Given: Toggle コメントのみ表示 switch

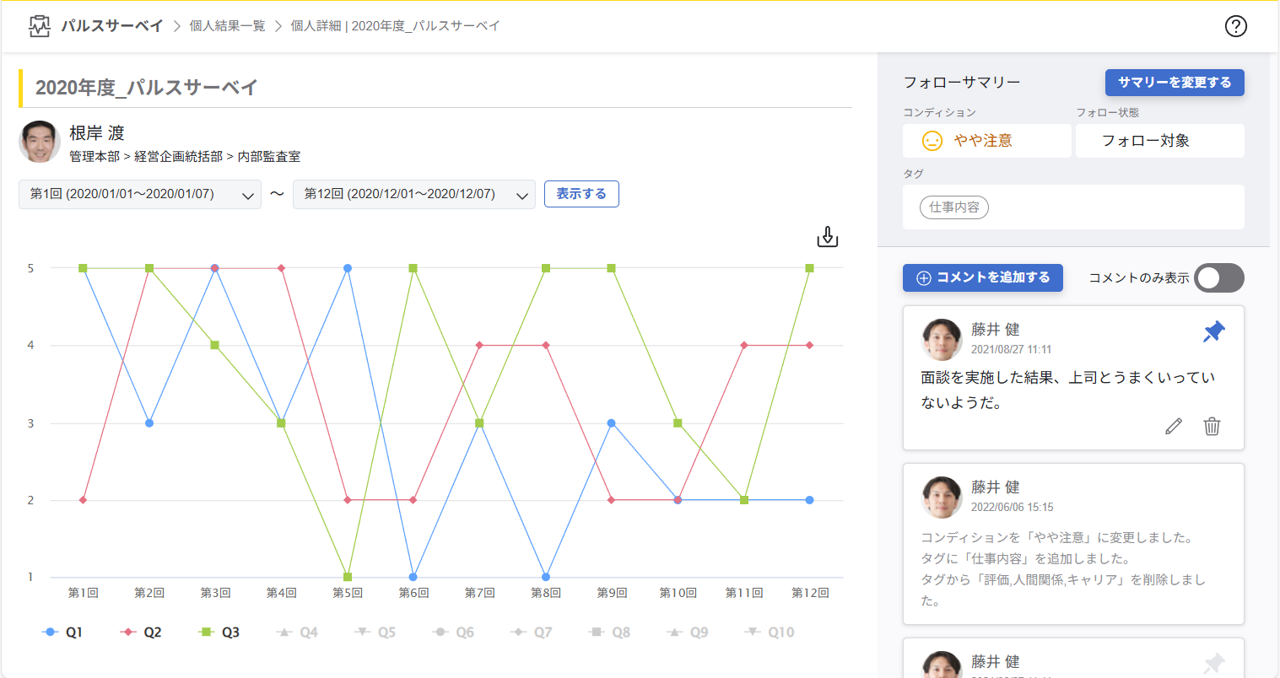Looking at the screenshot, I should [x=1218, y=278].
